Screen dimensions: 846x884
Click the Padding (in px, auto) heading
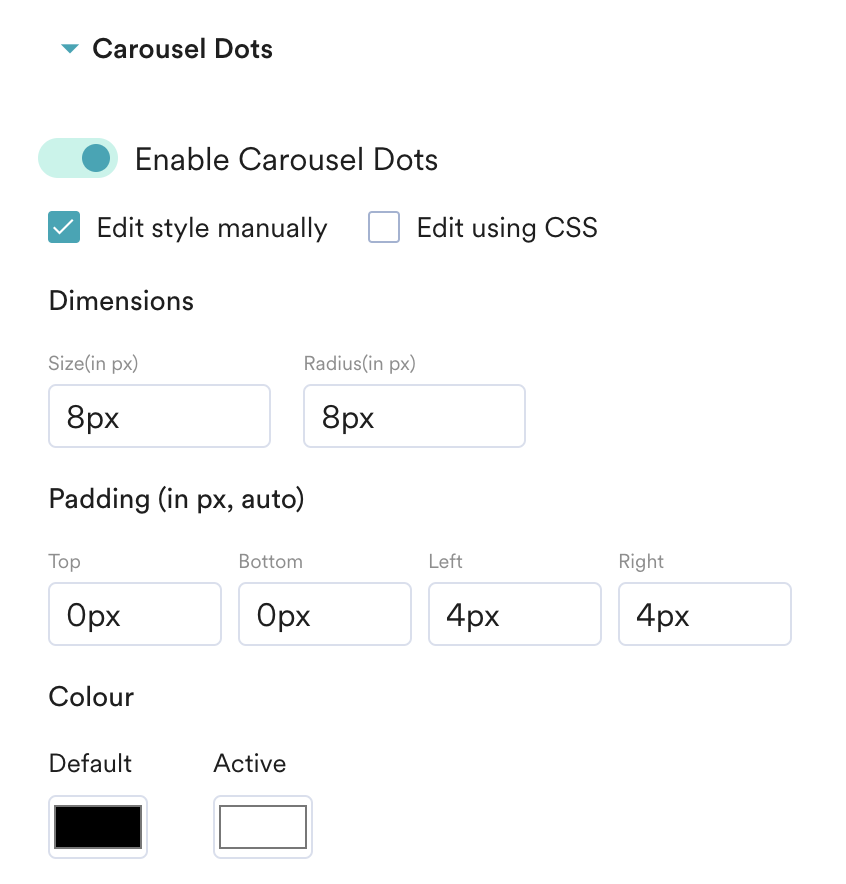(x=176, y=498)
